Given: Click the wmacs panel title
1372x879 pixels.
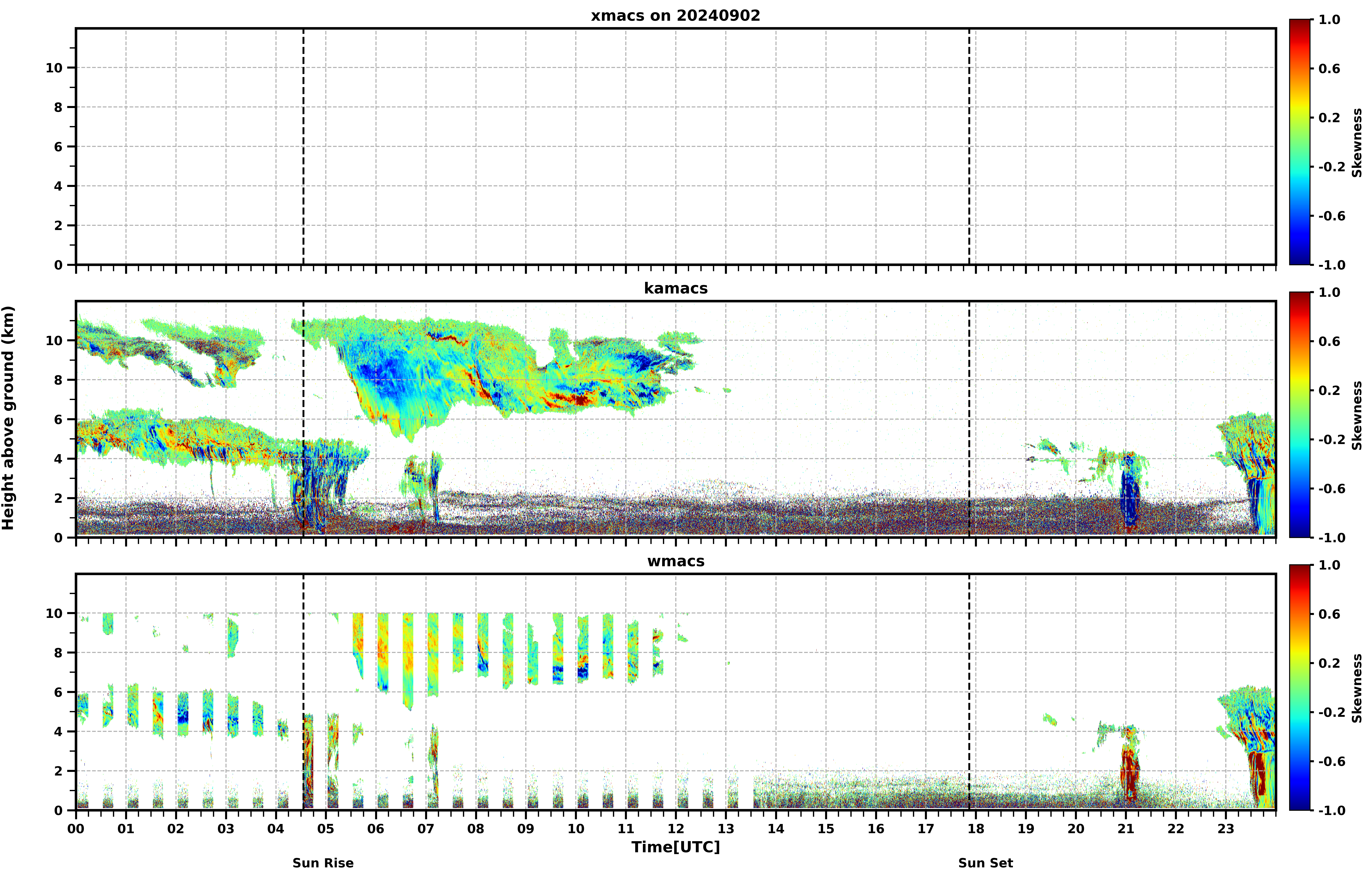Looking at the screenshot, I should pyautogui.click(x=676, y=561).
